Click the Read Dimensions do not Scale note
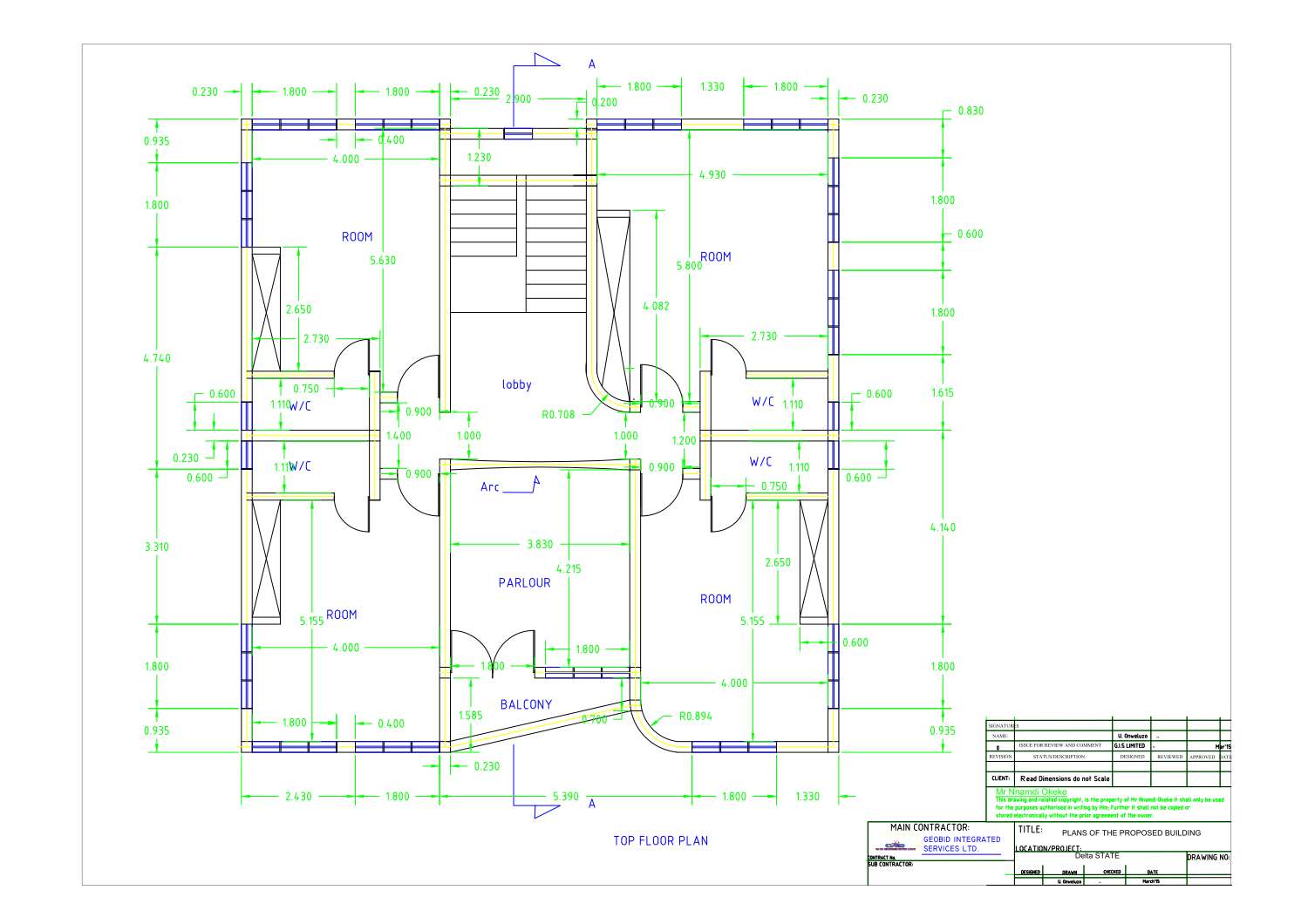1308x924 pixels. (1064, 778)
